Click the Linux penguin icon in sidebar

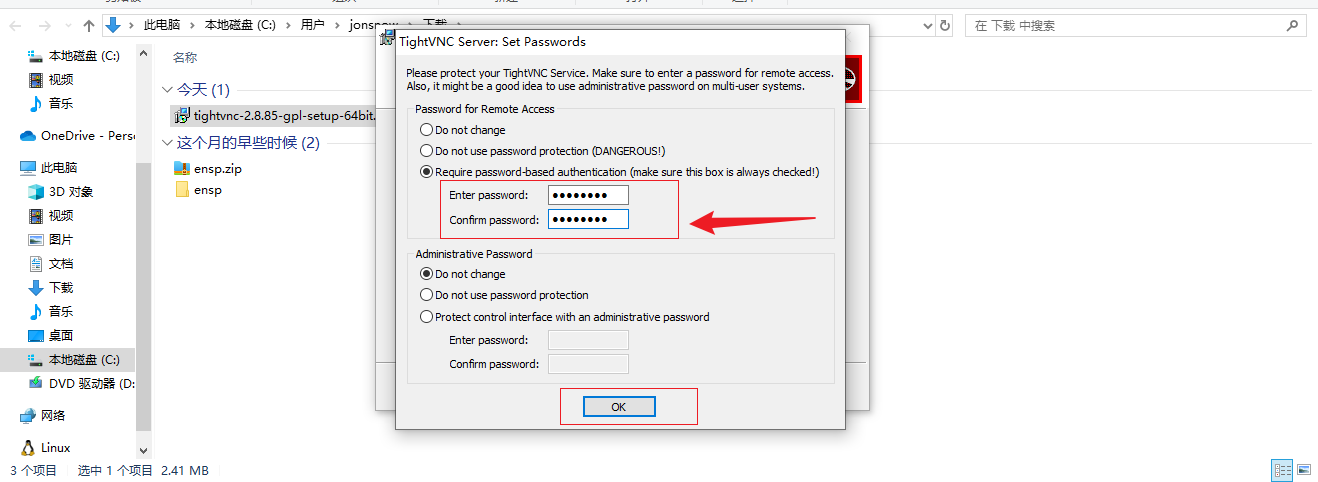(28, 447)
